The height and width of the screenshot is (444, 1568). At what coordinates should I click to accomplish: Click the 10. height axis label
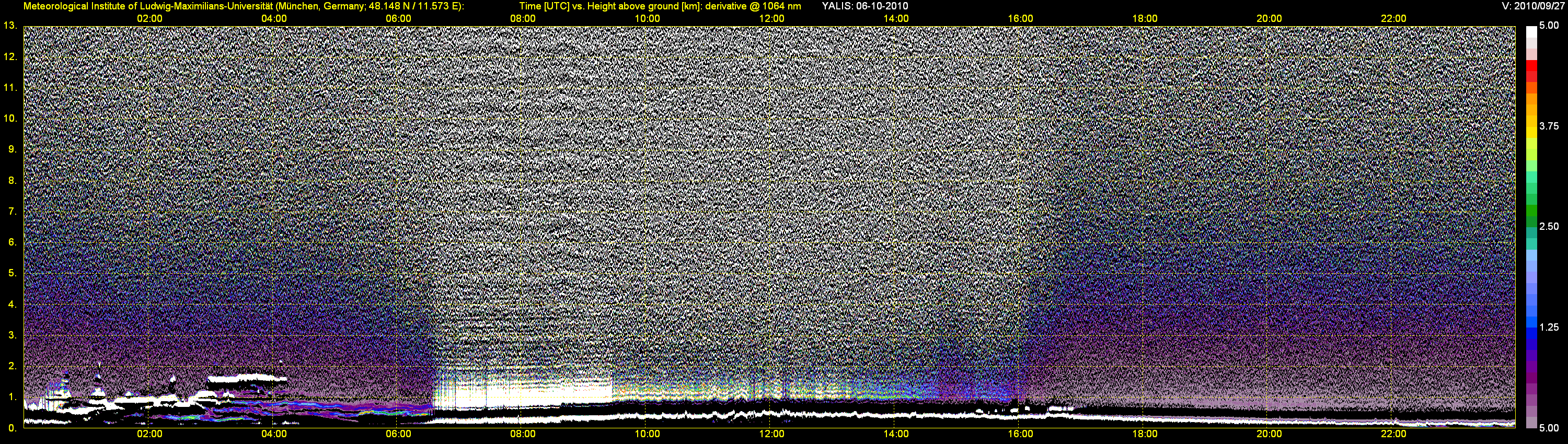(x=10, y=118)
